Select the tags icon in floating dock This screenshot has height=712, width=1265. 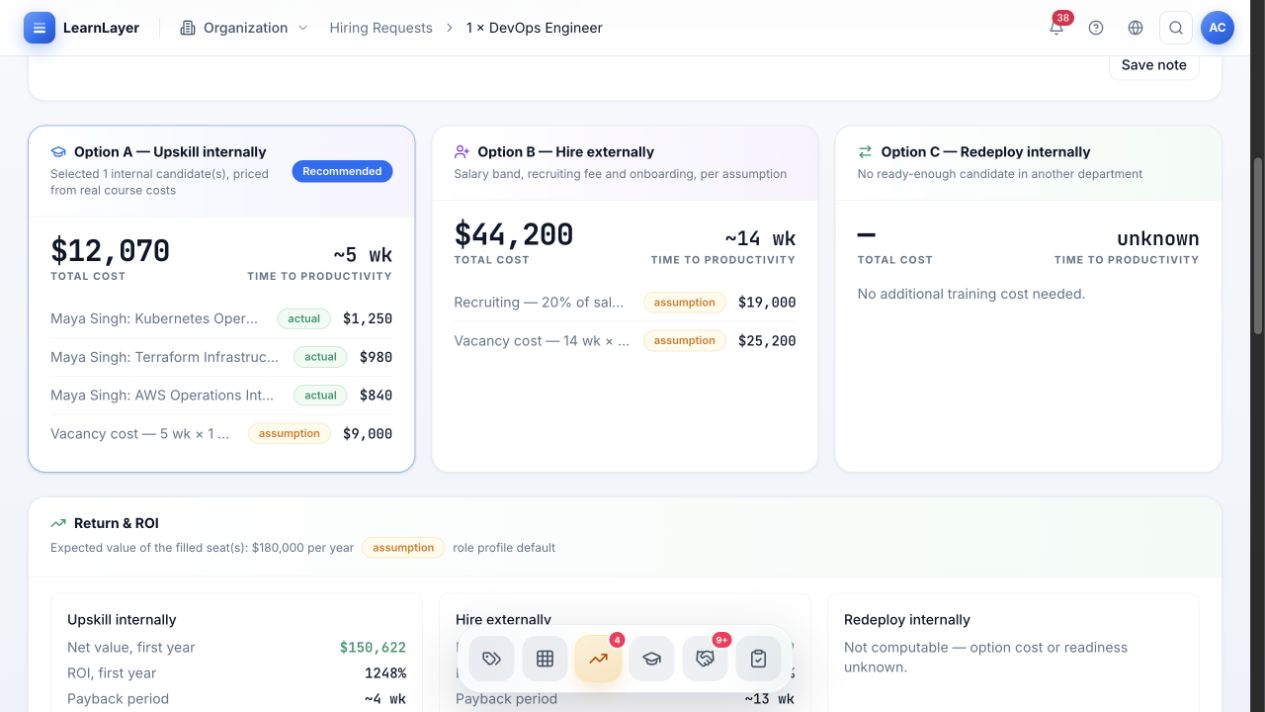[x=491, y=659]
